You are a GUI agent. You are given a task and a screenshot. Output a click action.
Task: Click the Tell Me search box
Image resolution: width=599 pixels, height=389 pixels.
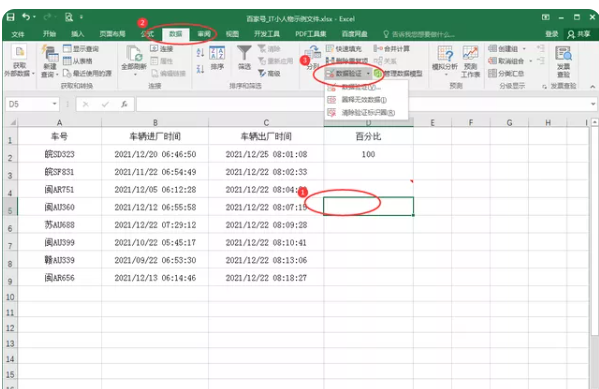[419, 34]
